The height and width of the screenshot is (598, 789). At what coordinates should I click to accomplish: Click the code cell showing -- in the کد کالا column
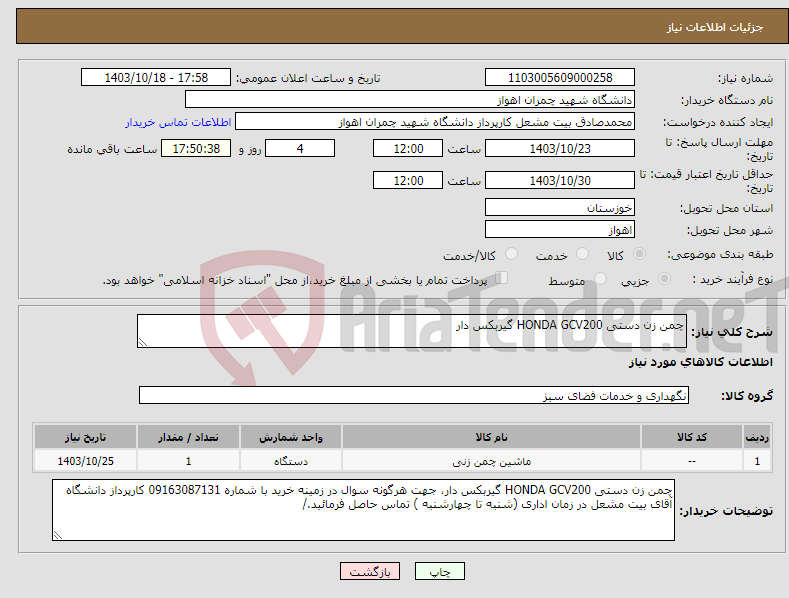[692, 461]
